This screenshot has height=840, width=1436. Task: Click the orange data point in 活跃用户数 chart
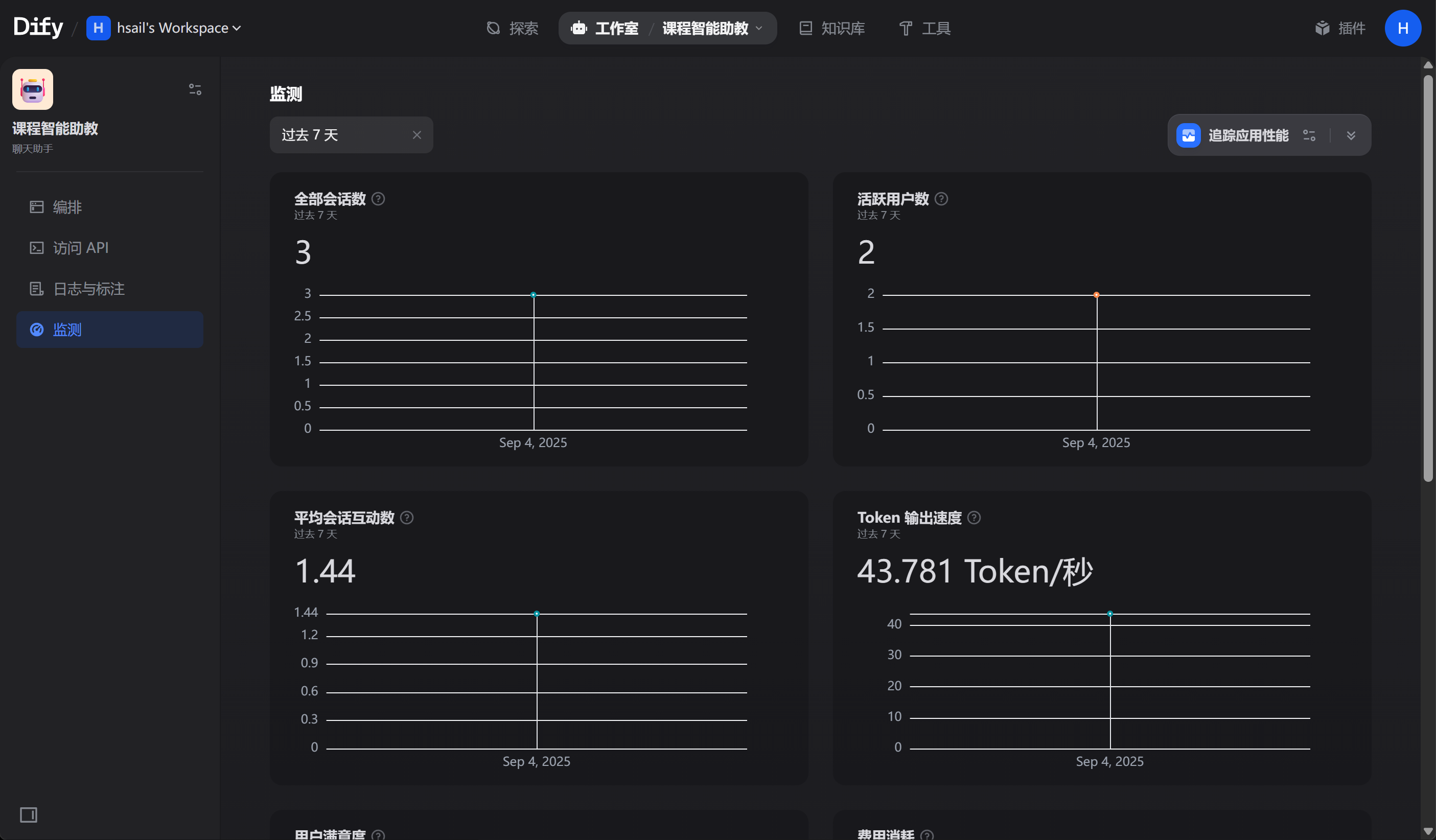(x=1096, y=295)
